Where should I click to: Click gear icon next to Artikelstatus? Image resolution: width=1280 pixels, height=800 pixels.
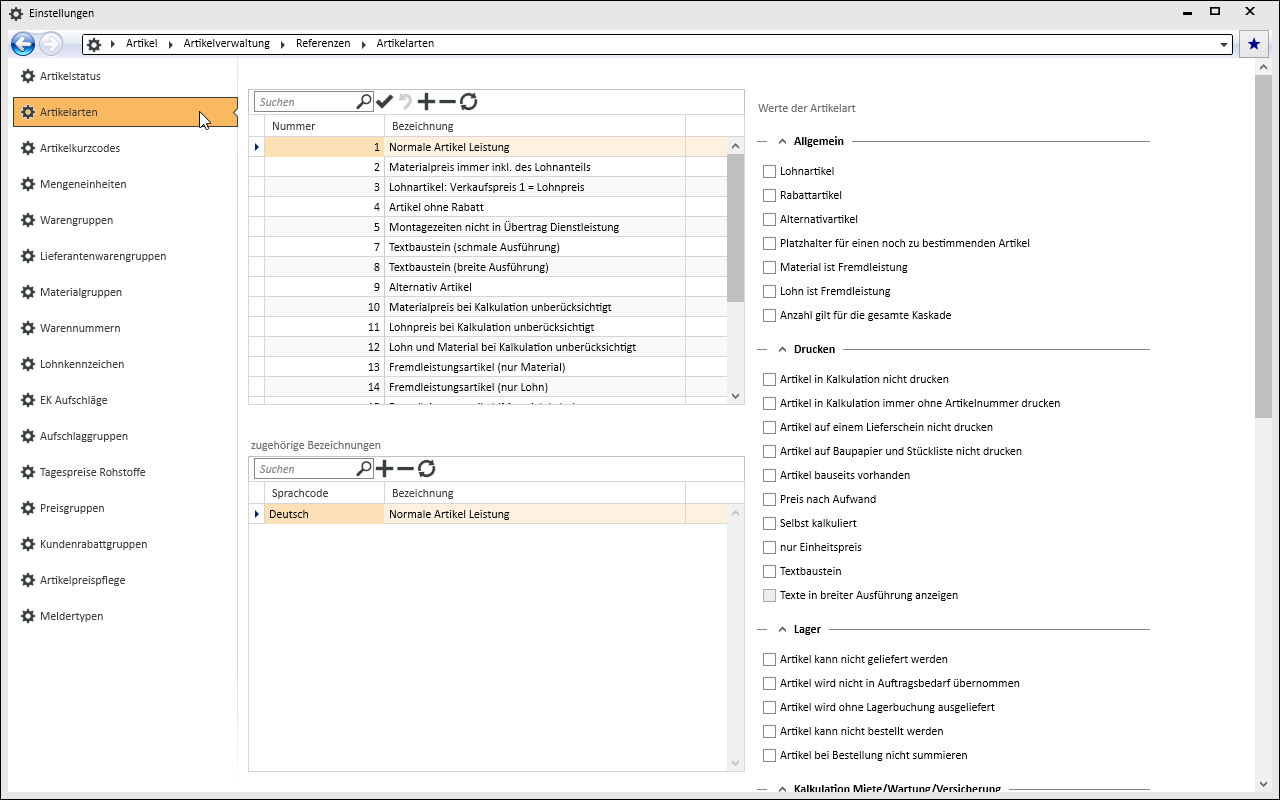pyautogui.click(x=28, y=76)
